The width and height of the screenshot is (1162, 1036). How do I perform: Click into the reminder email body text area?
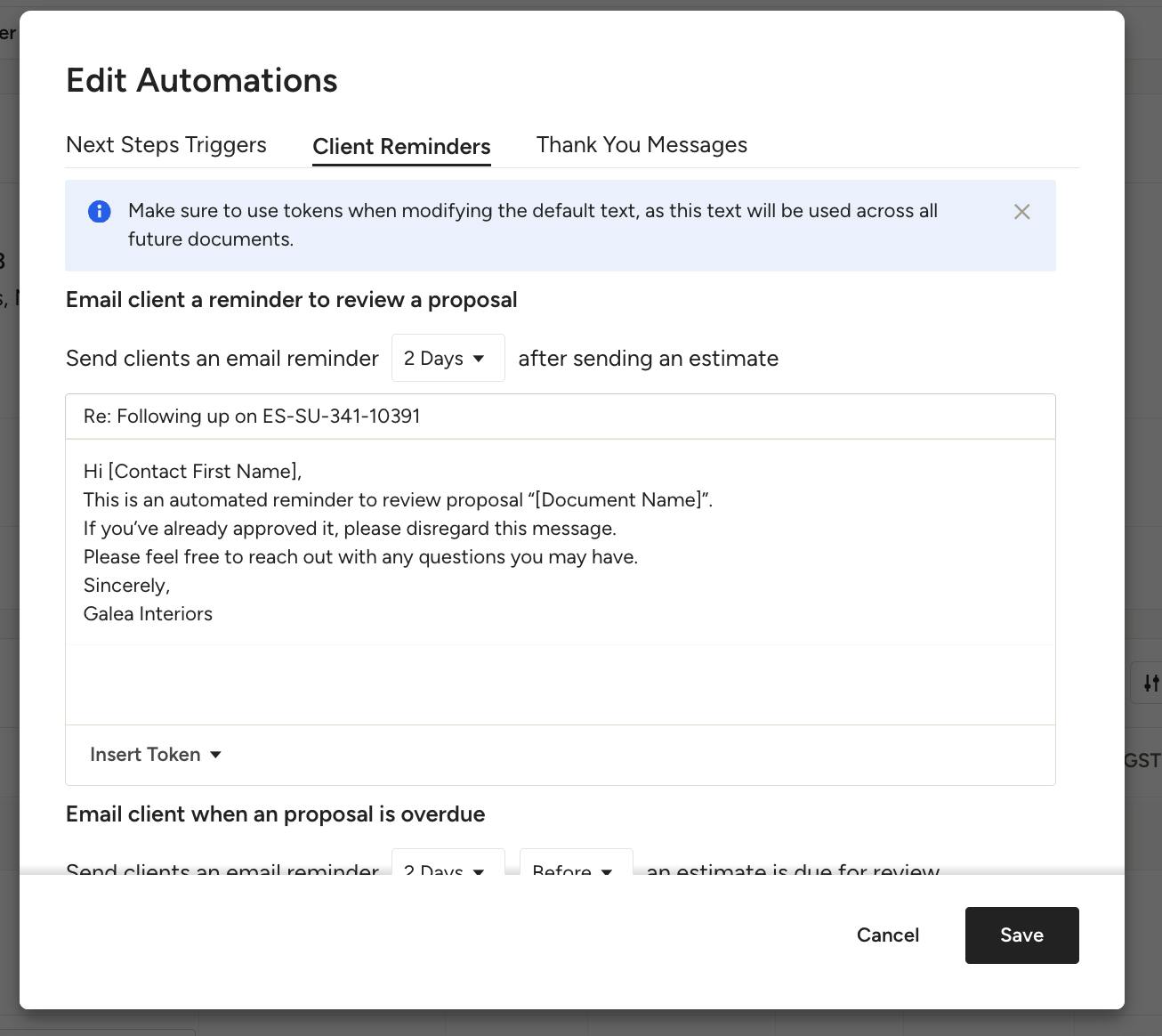click(x=561, y=582)
